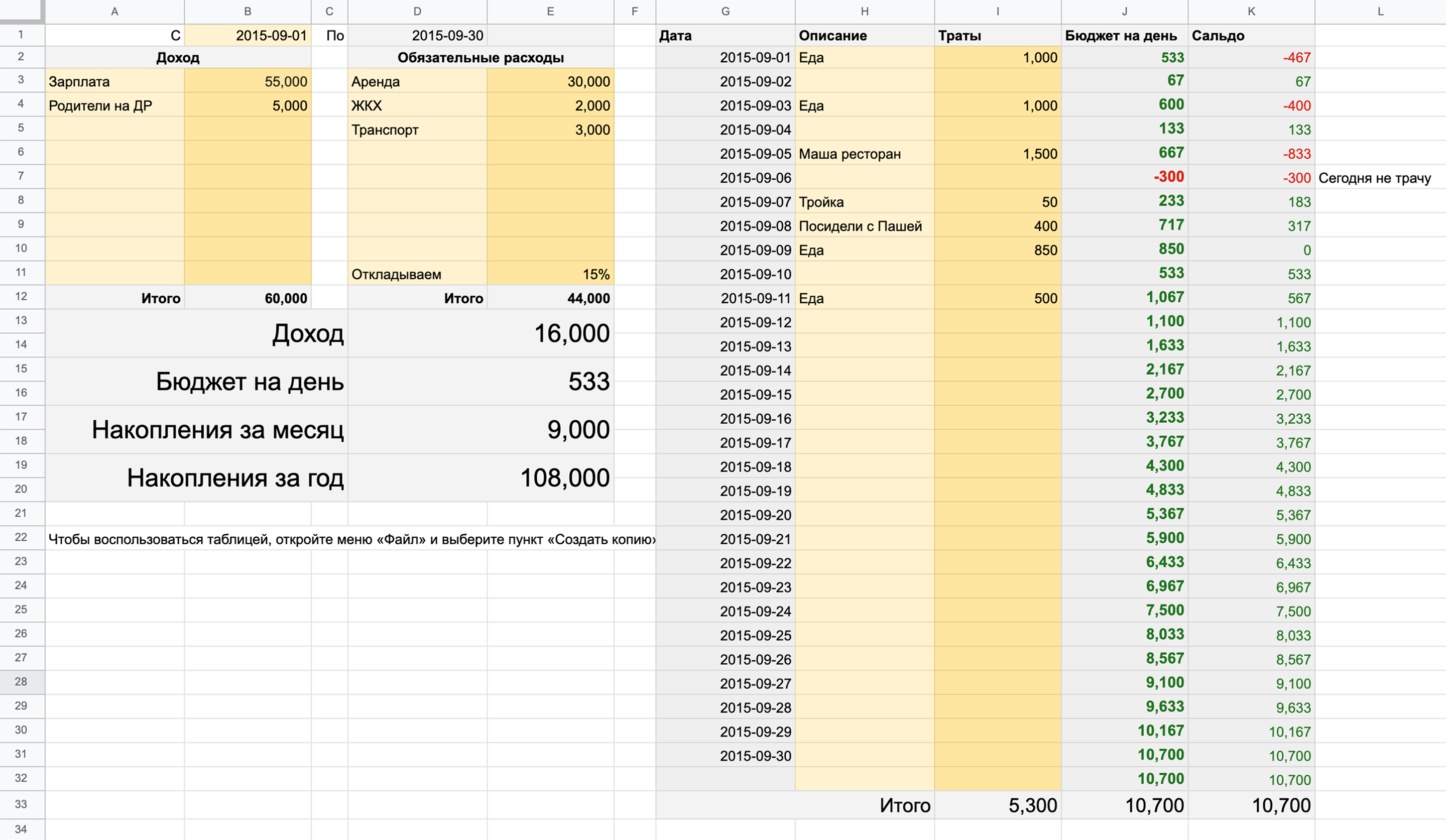Select the Аренда expense label
The image size is (1446, 840).
tap(417, 81)
